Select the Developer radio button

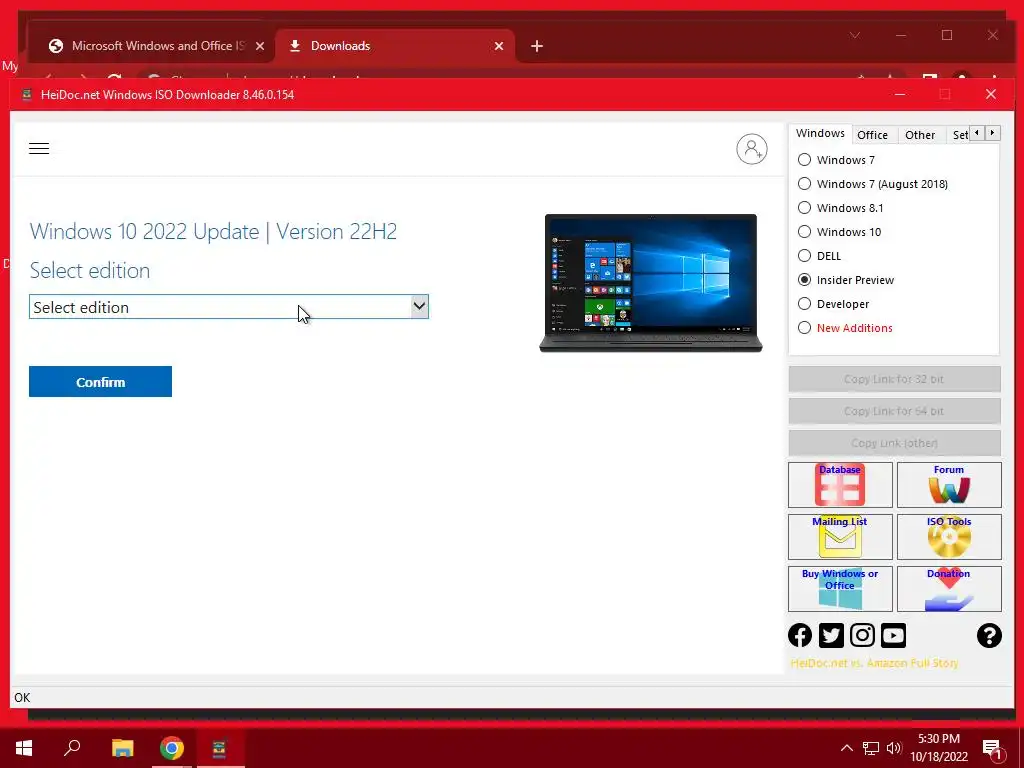point(805,304)
